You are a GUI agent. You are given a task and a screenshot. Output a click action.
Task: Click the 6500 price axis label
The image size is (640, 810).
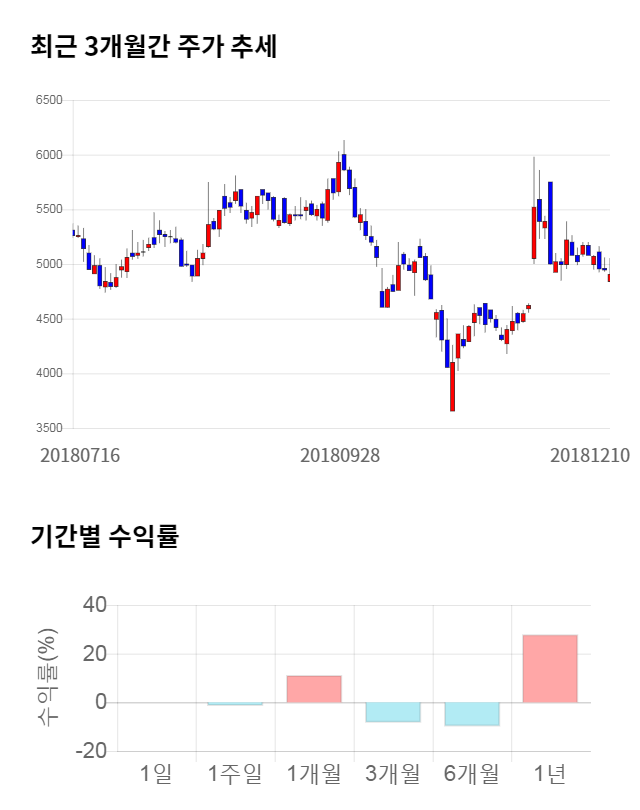[x=48, y=101]
